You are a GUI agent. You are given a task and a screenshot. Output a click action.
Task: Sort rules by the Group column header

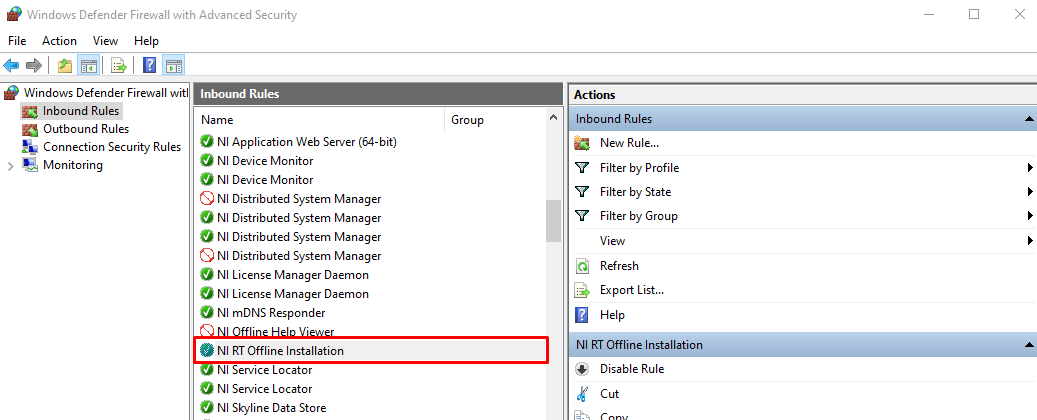click(x=496, y=120)
